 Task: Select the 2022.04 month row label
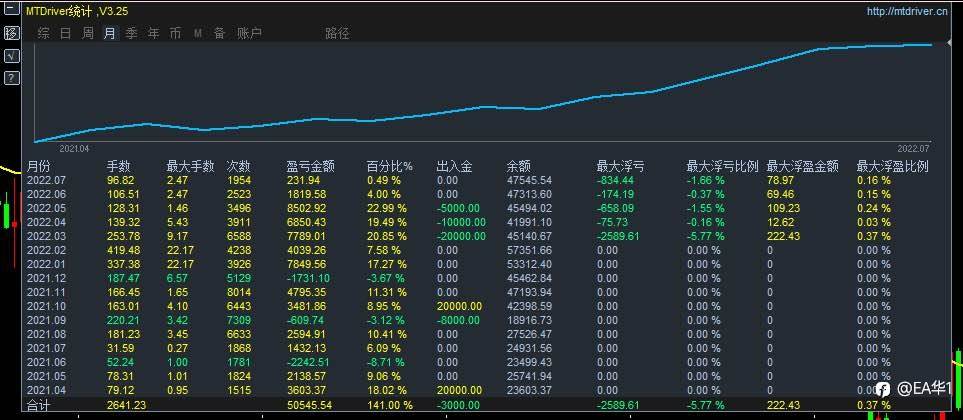pyautogui.click(x=47, y=222)
